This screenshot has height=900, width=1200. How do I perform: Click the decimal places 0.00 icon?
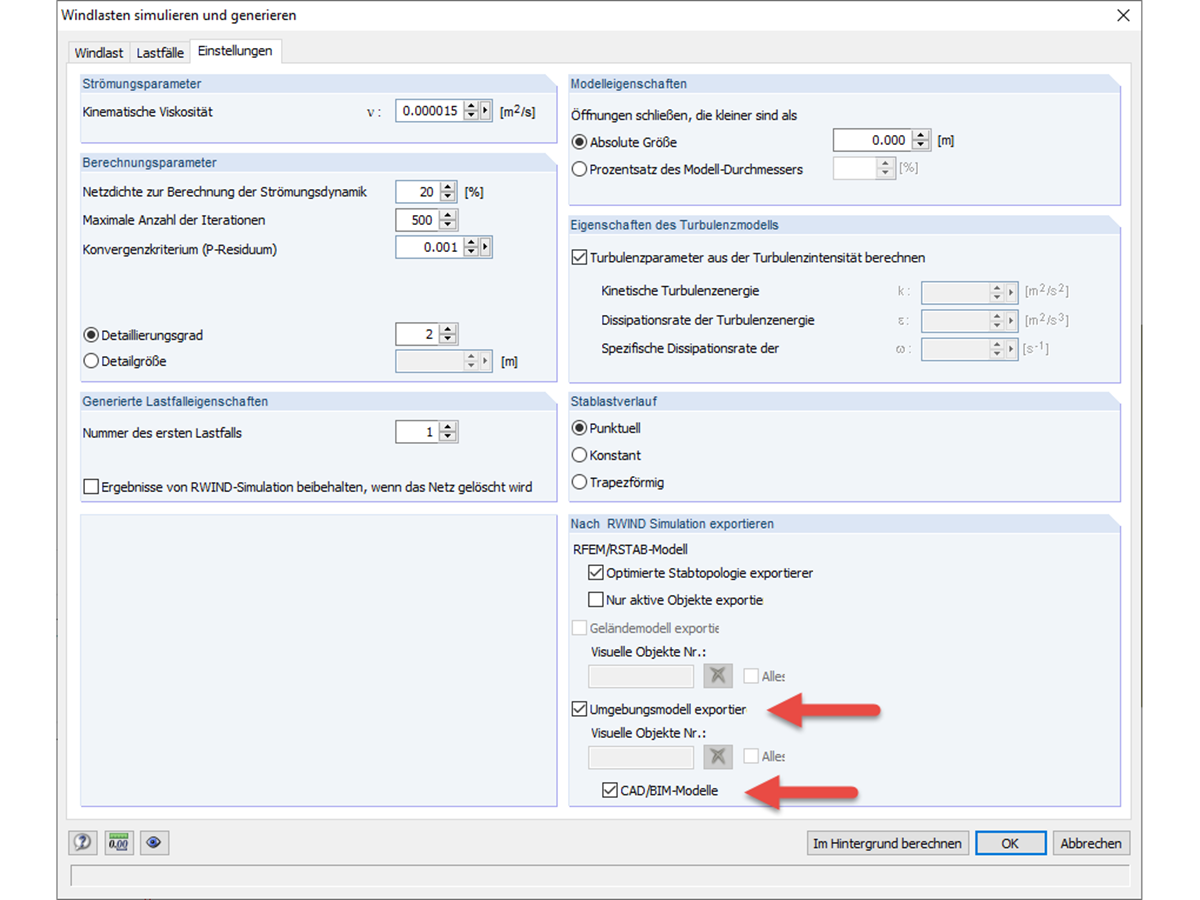coord(118,843)
